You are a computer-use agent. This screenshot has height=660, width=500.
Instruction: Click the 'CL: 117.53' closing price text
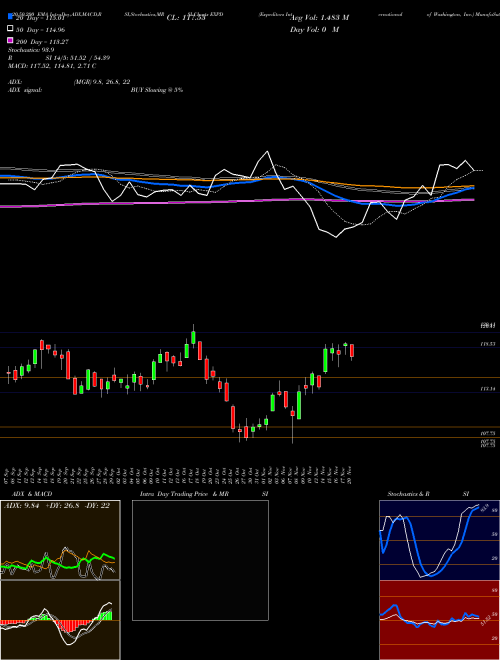[x=186, y=18]
